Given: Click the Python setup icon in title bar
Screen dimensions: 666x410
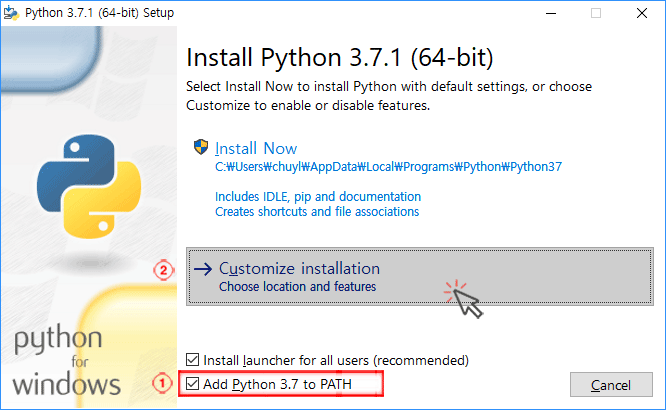Looking at the screenshot, I should (x=11, y=13).
